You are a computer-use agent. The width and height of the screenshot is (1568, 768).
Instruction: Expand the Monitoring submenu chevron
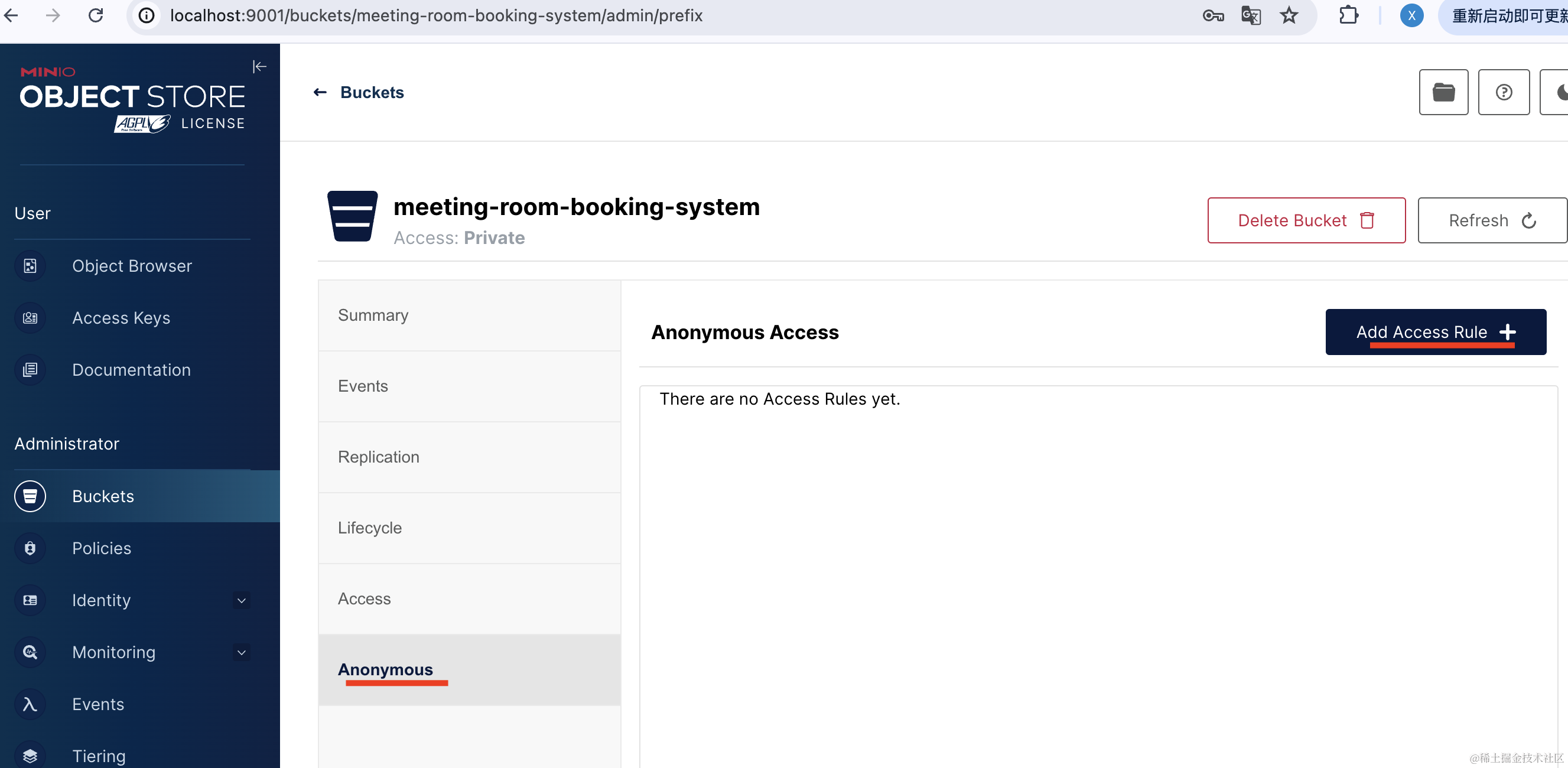[x=242, y=652]
